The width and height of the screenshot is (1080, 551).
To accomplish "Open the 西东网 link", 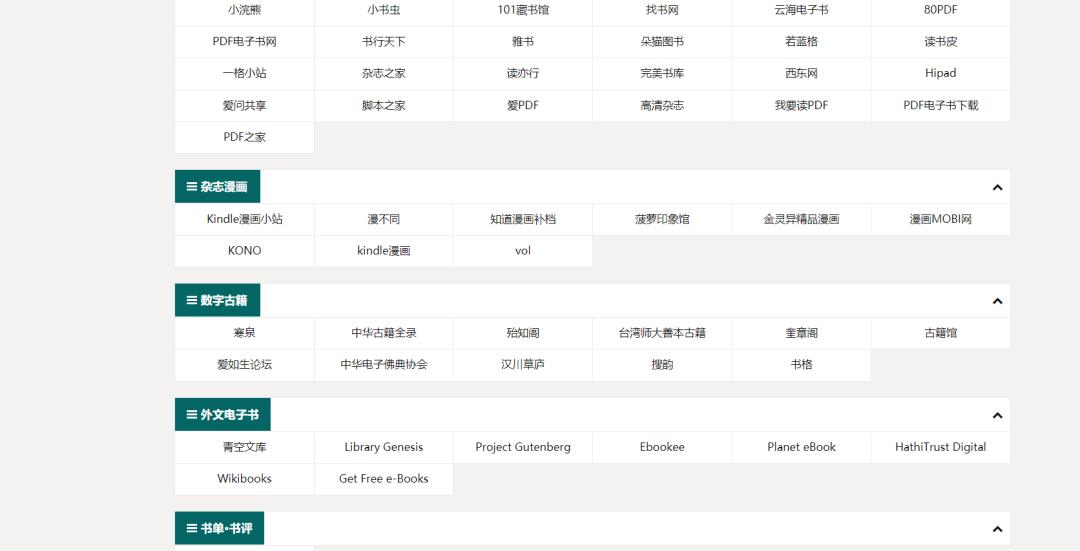I will pos(801,73).
